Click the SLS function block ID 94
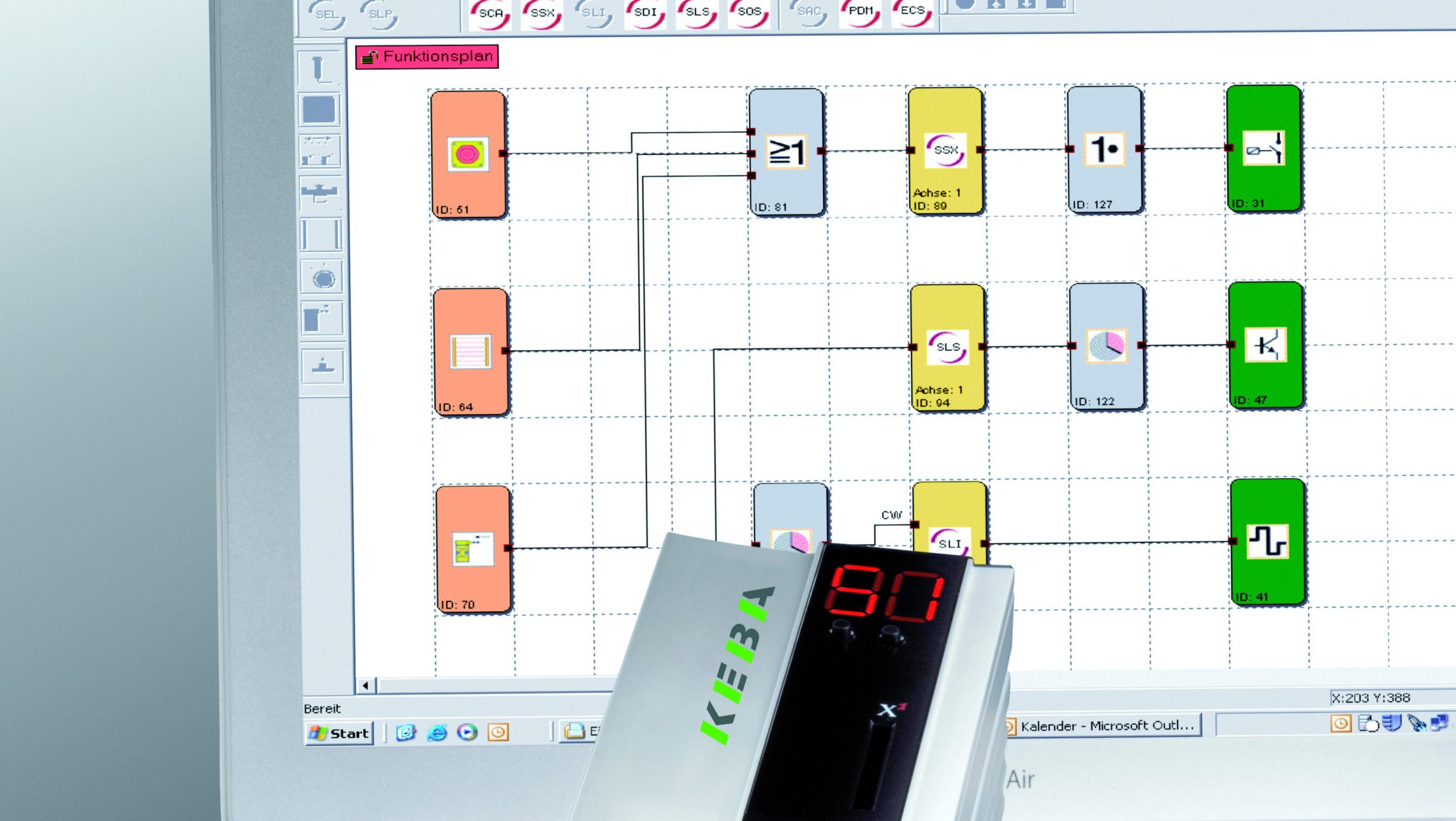 [x=948, y=348]
